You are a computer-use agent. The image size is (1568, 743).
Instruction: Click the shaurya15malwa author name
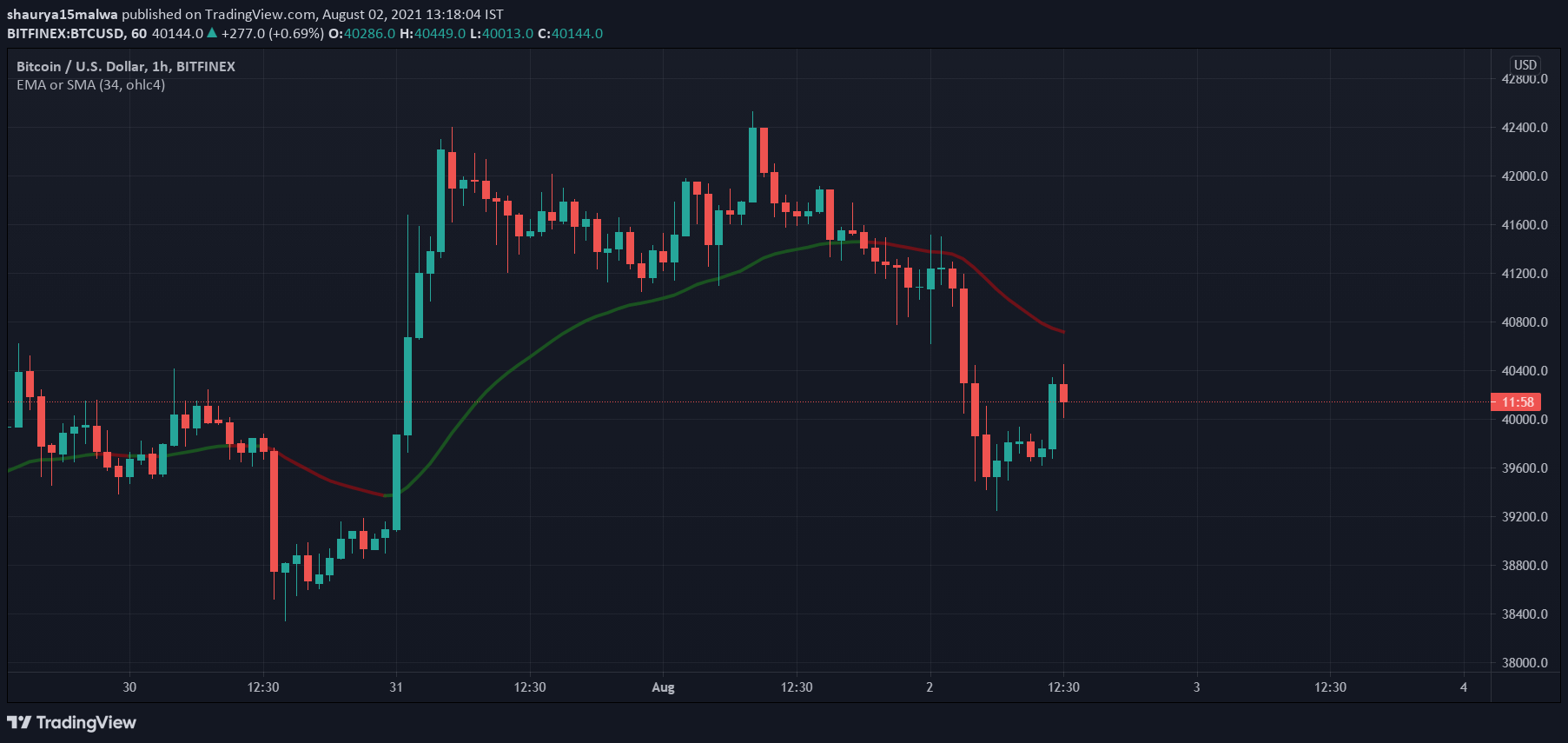pyautogui.click(x=62, y=14)
